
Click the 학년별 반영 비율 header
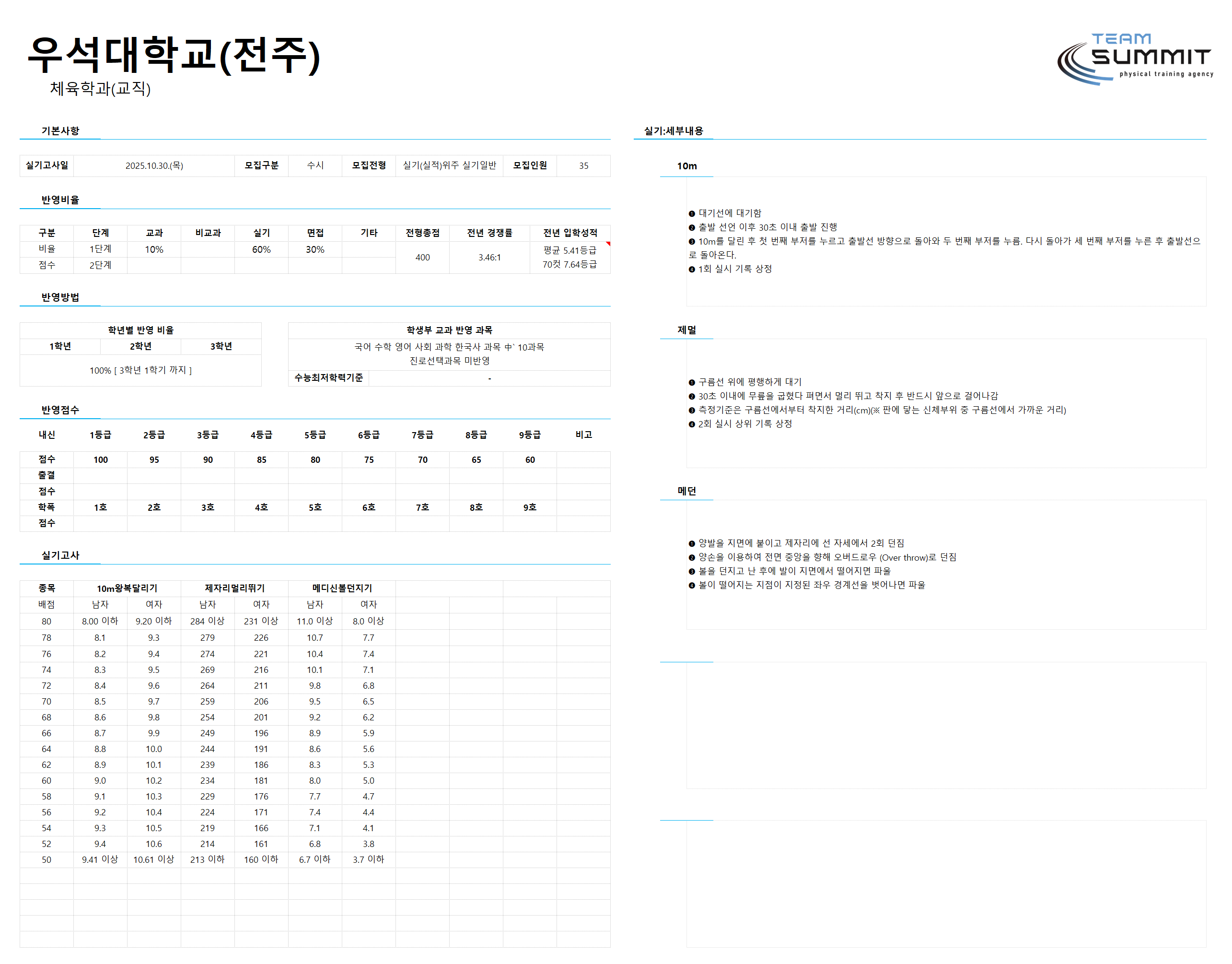(140, 330)
